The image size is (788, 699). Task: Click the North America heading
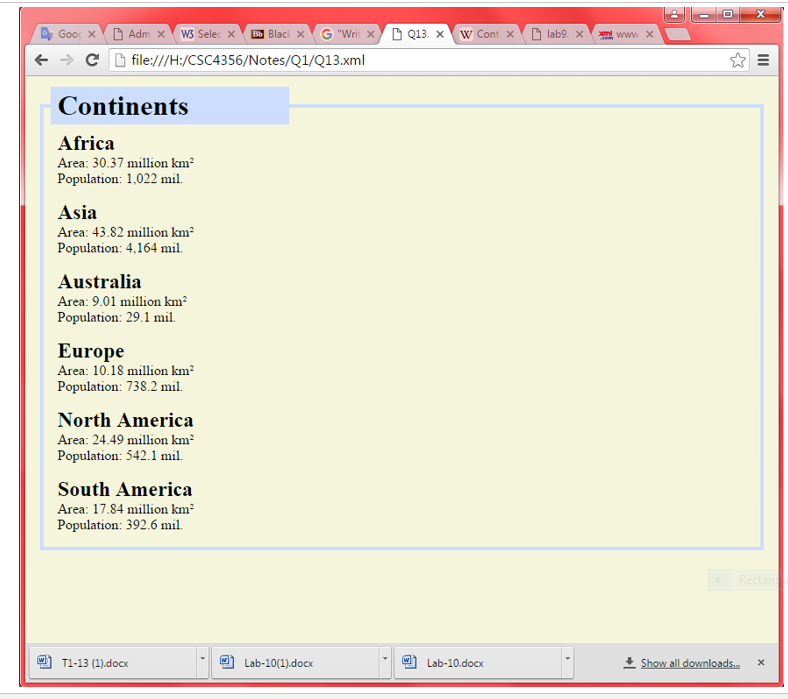tap(126, 420)
